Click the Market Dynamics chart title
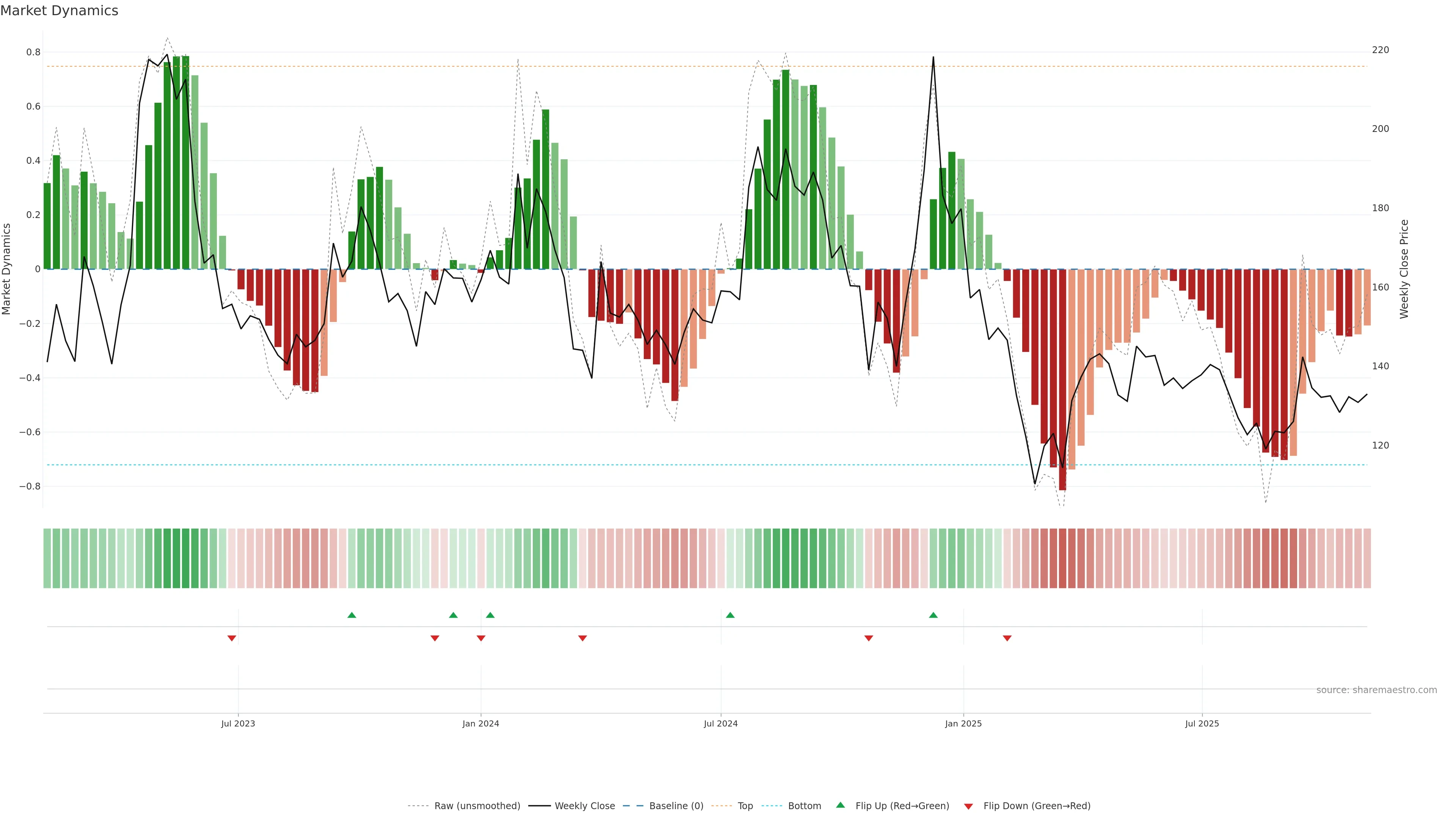The width and height of the screenshot is (1456, 819). click(60, 11)
